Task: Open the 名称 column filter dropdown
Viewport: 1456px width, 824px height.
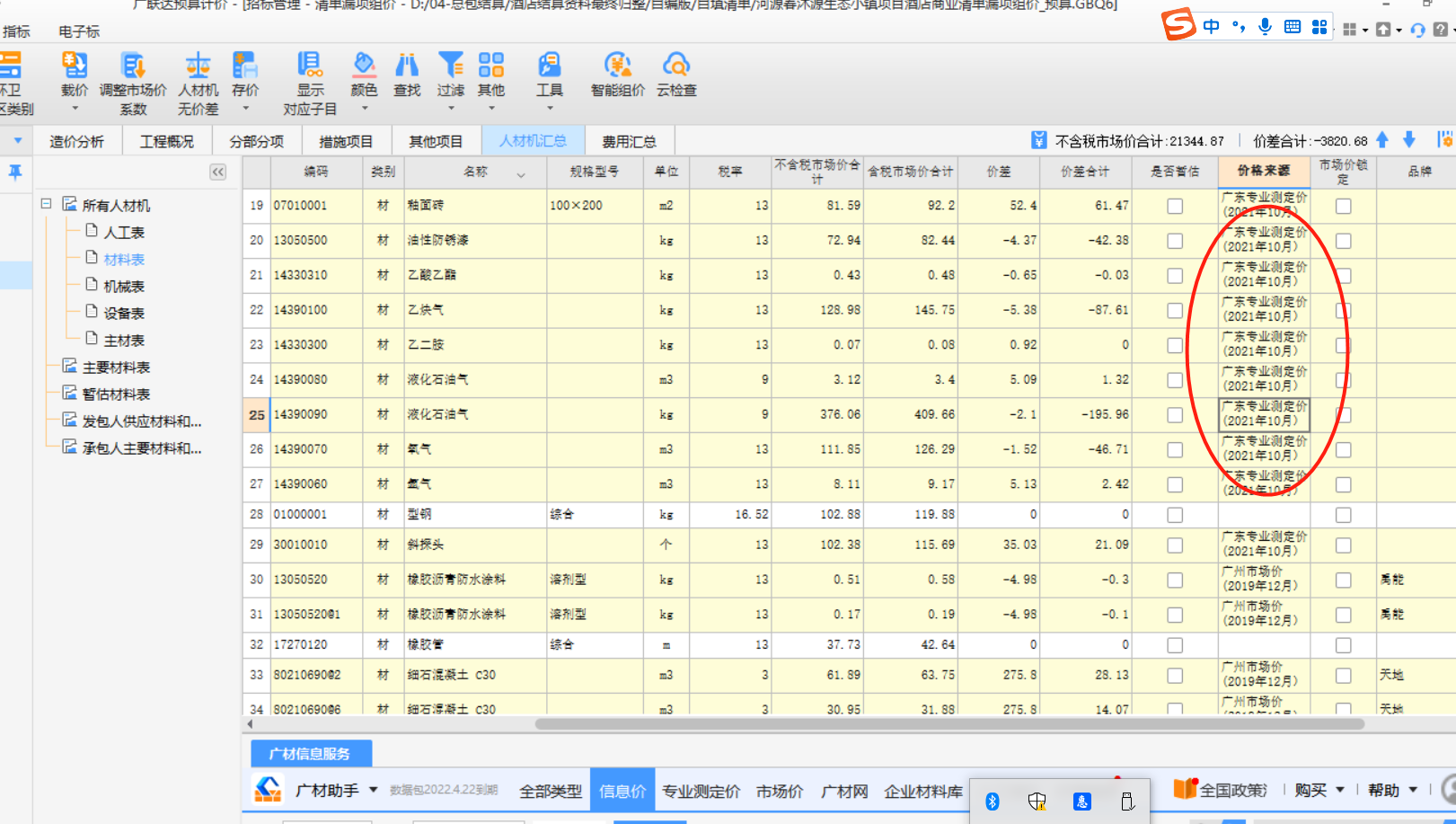Action: coord(521,174)
